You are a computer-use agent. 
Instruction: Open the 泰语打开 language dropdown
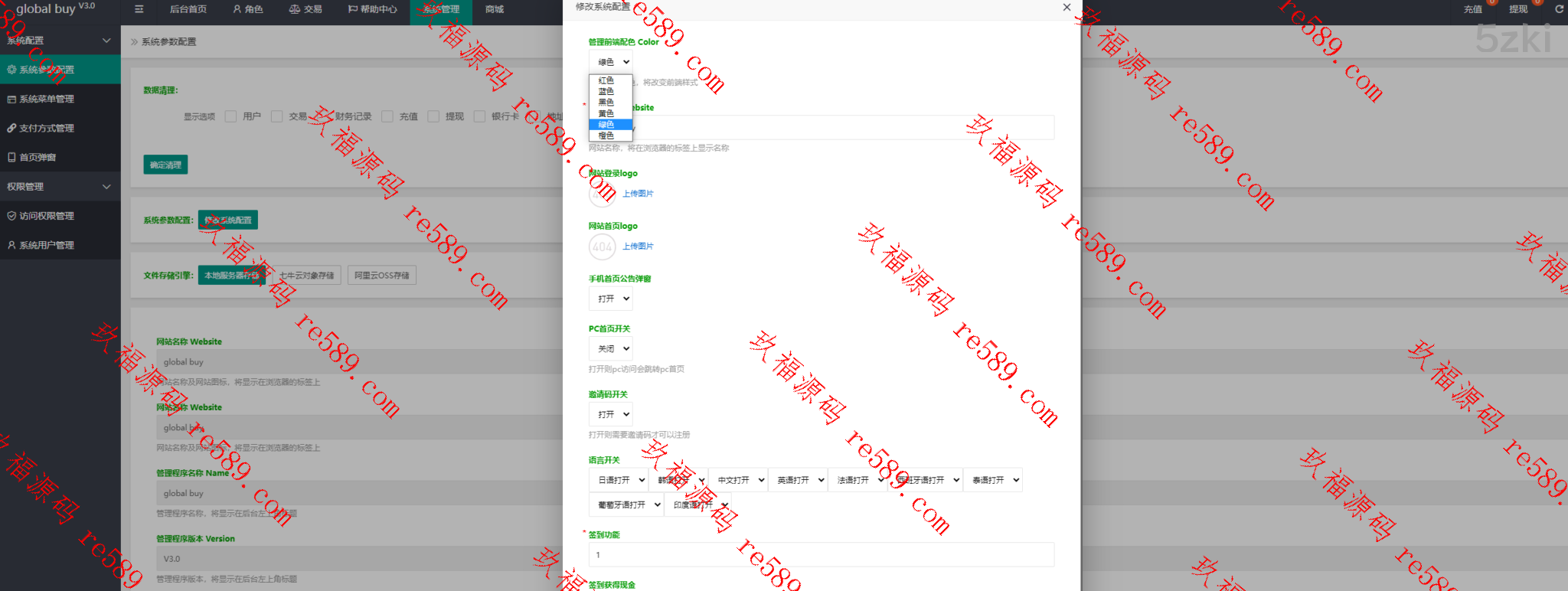tap(993, 480)
